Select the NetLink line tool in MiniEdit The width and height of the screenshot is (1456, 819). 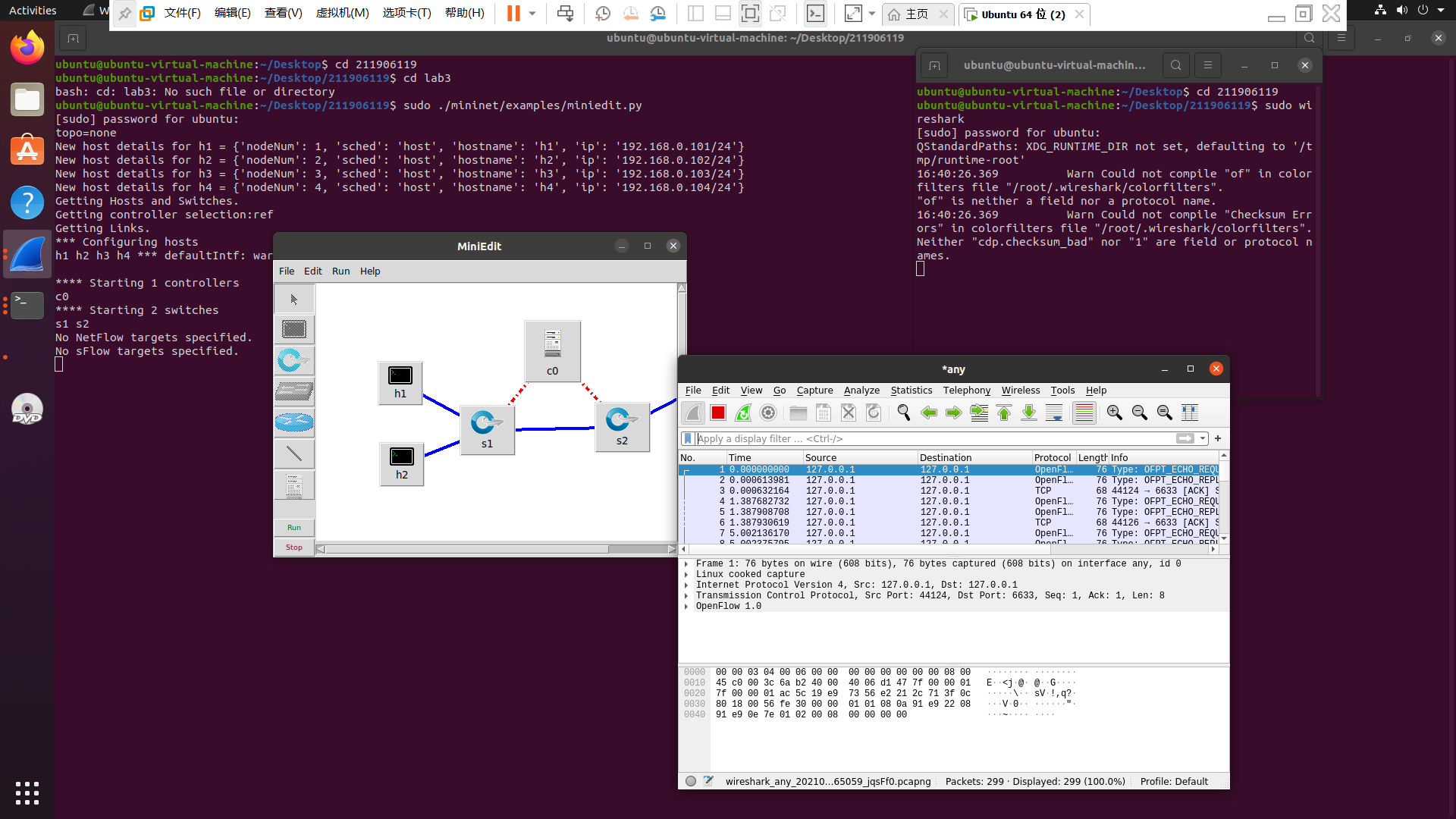click(294, 453)
